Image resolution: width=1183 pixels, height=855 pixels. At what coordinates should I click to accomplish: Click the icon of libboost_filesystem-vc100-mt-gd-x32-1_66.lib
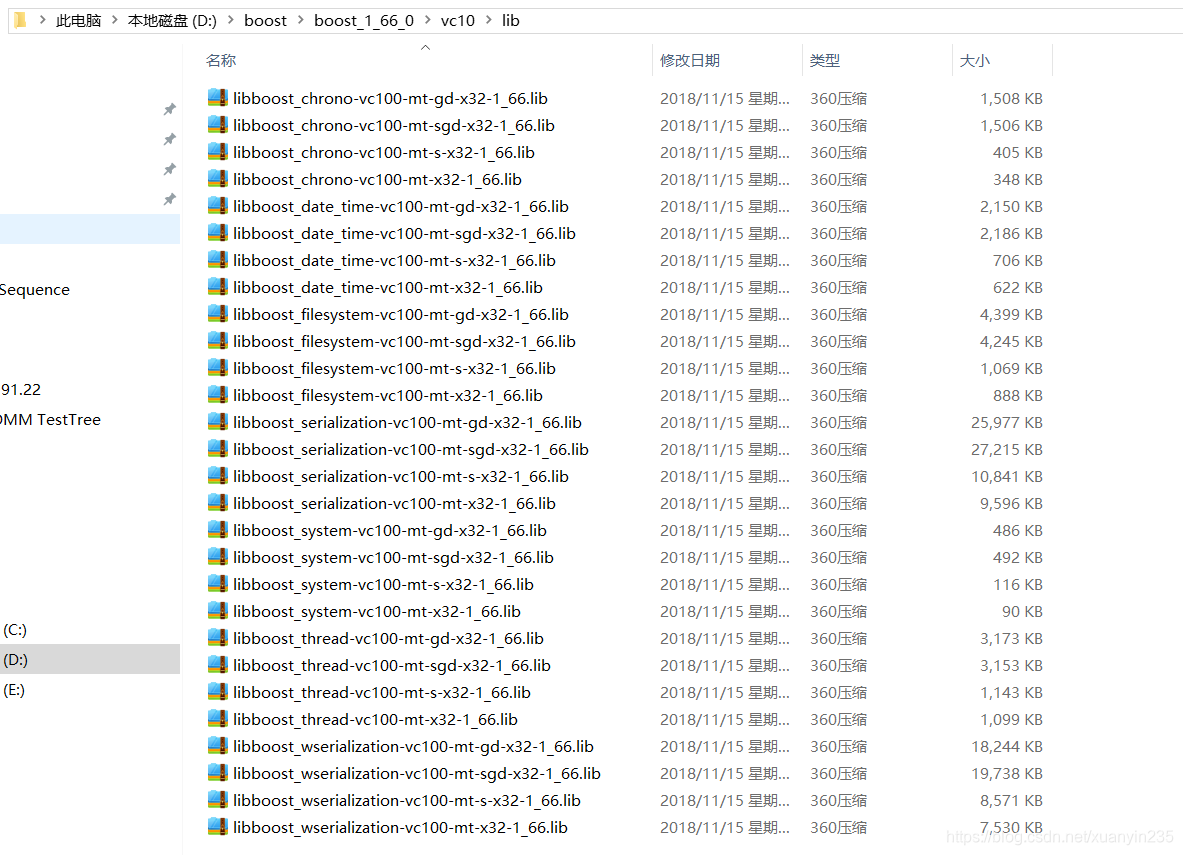(x=217, y=314)
